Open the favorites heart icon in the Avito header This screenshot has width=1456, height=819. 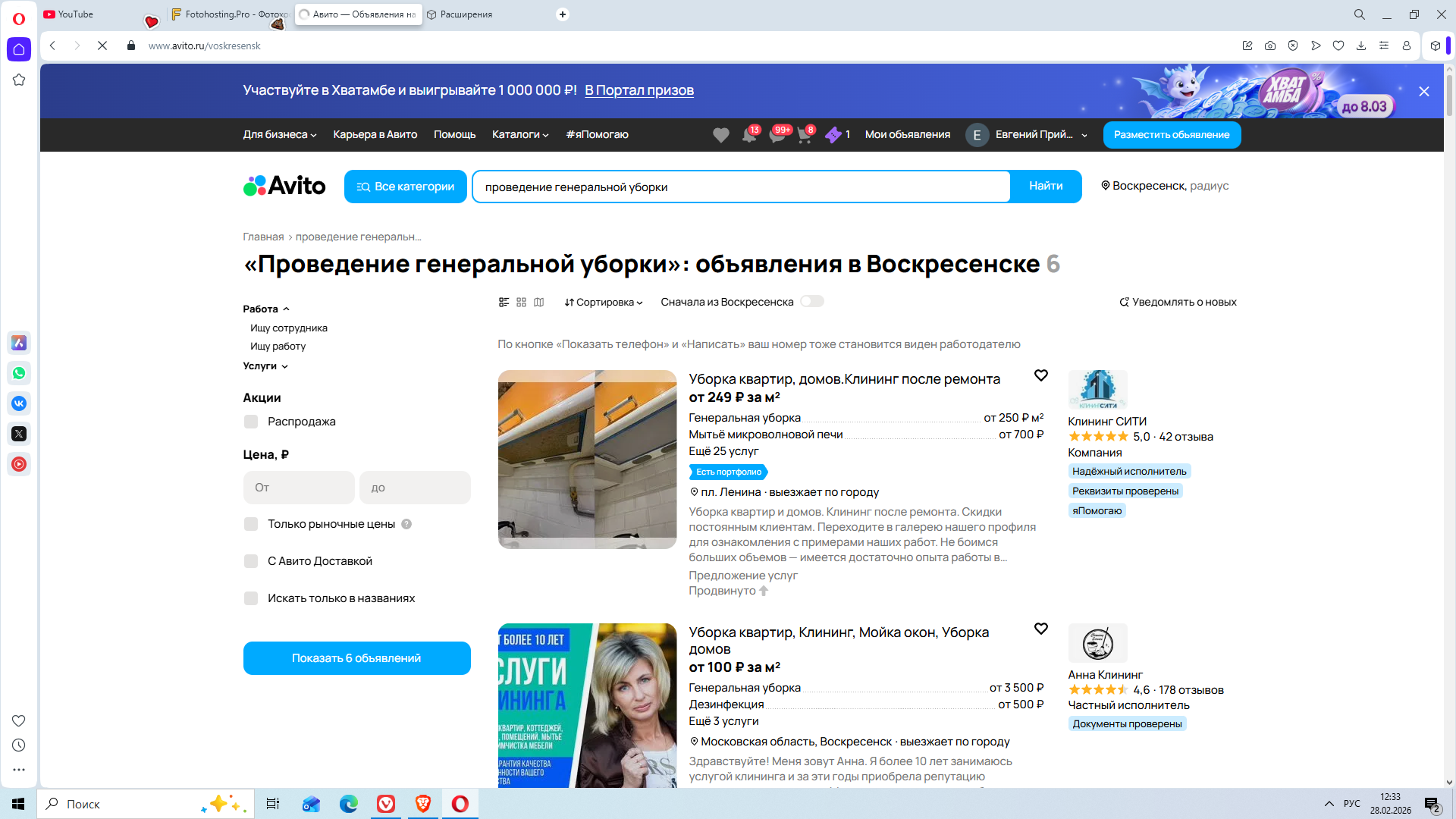point(720,135)
